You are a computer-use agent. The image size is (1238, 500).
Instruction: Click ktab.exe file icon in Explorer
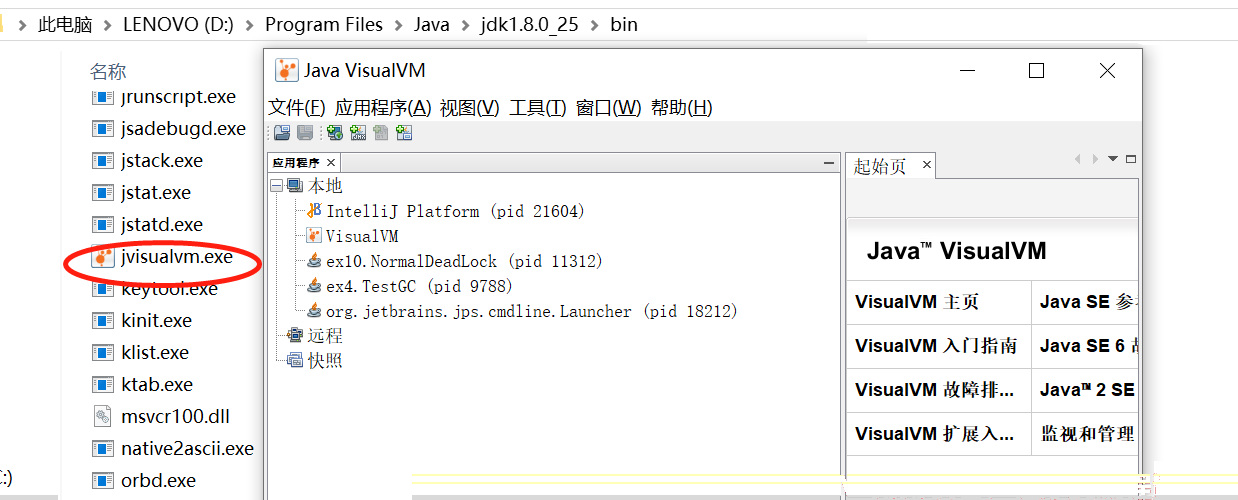tap(103, 385)
